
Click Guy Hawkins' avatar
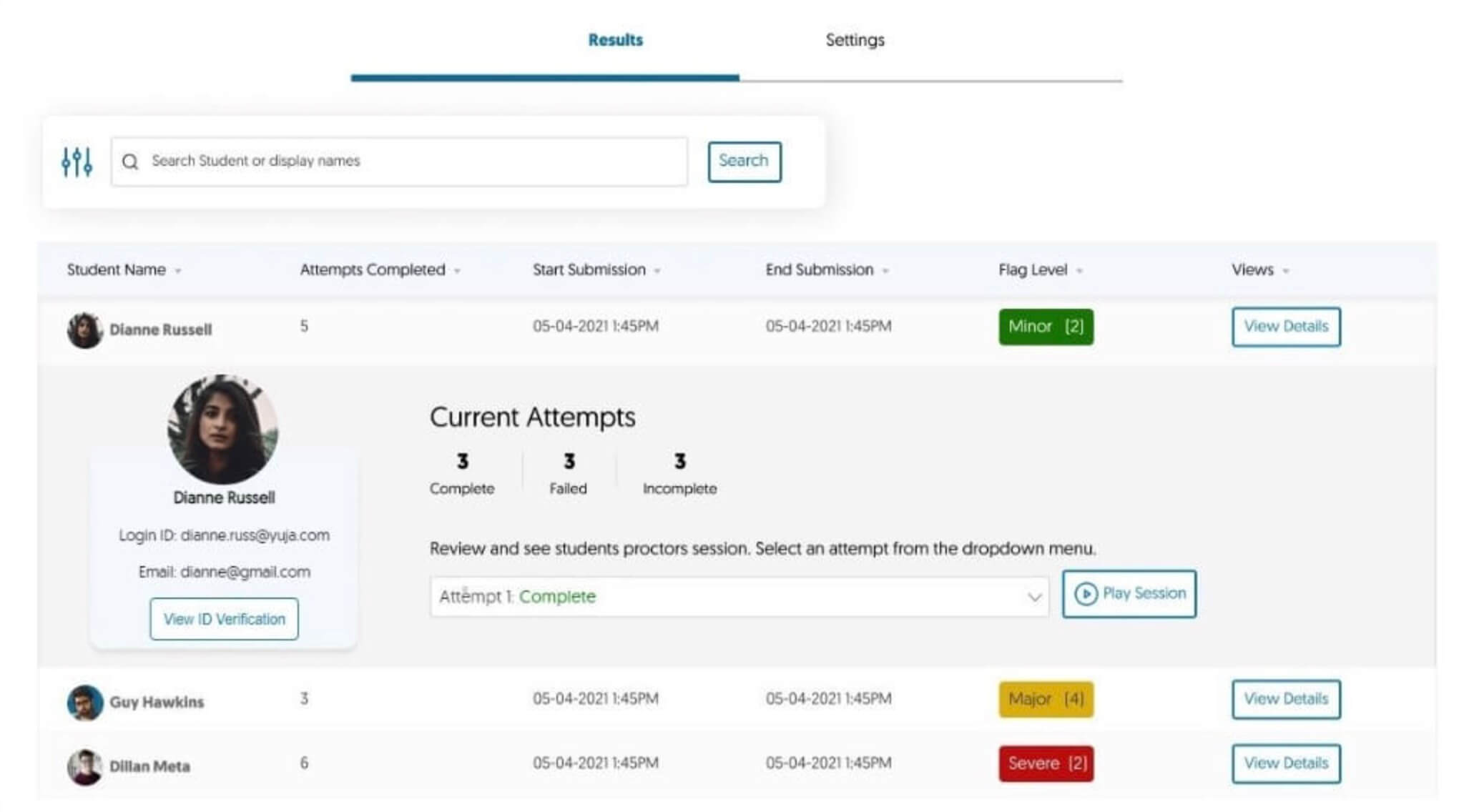pos(85,702)
